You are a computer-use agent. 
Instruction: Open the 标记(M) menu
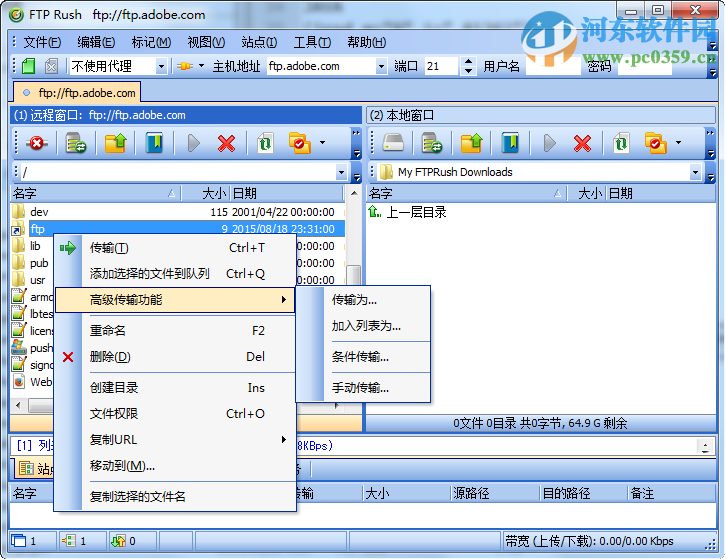151,42
